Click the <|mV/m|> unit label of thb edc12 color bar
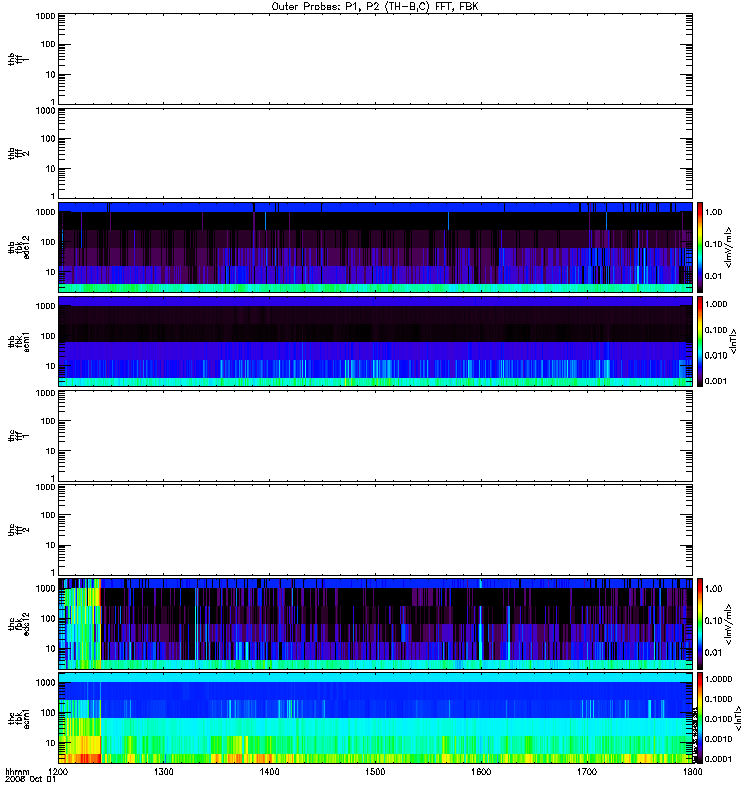This screenshot has width=750, height=800. [729, 247]
